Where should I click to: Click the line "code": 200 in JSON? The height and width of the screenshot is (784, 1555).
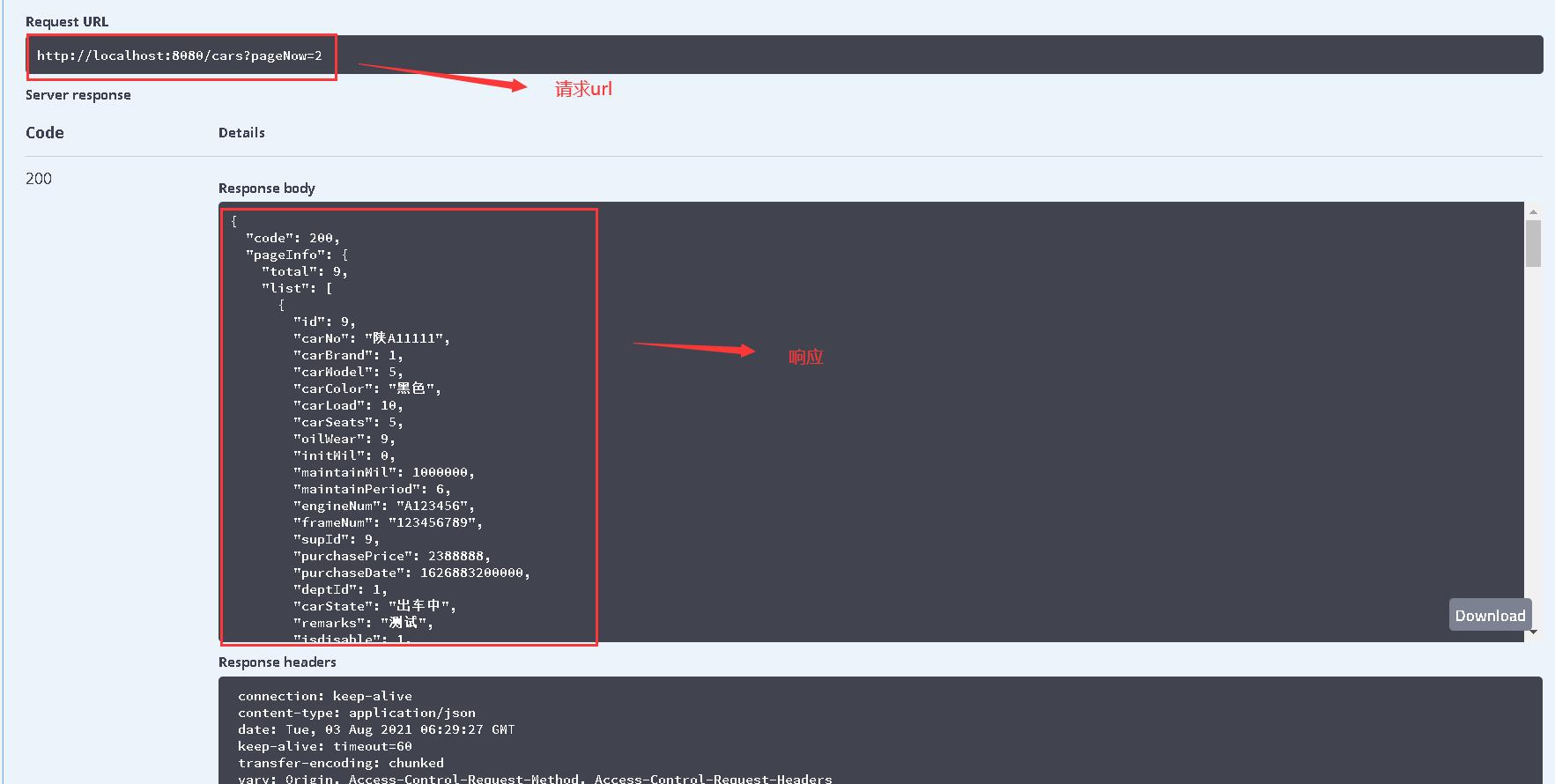292,238
